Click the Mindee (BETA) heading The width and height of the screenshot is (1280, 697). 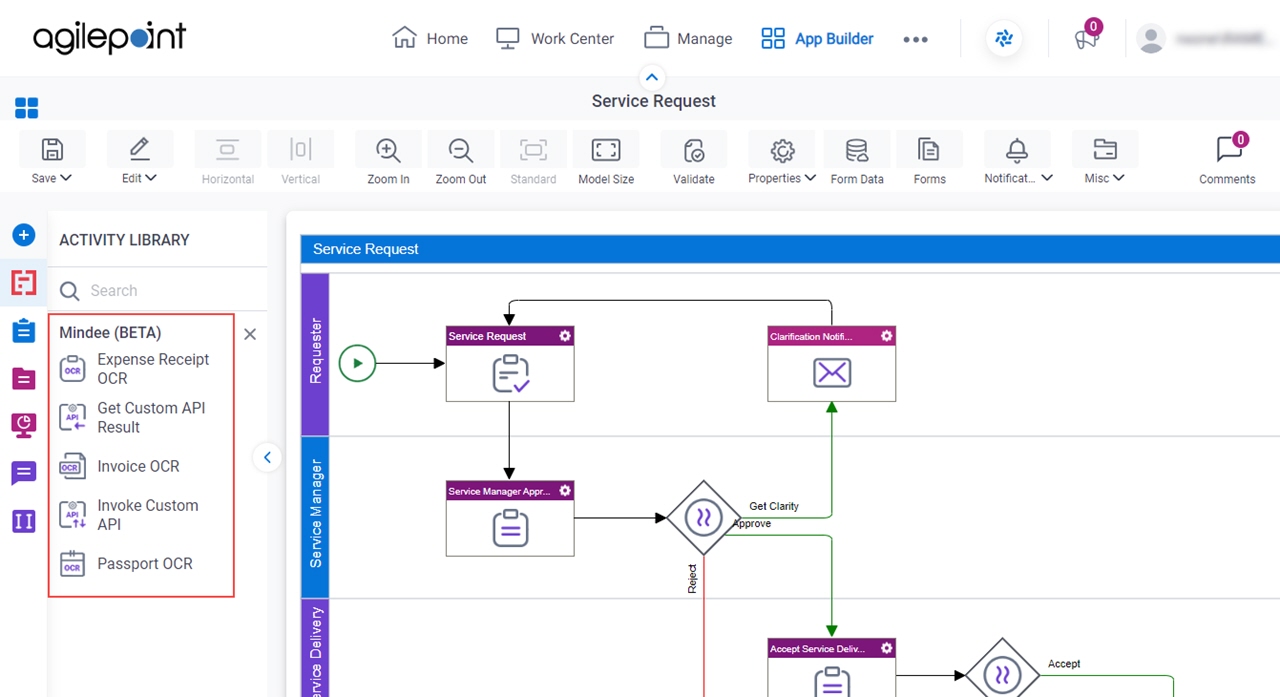[x=110, y=333]
